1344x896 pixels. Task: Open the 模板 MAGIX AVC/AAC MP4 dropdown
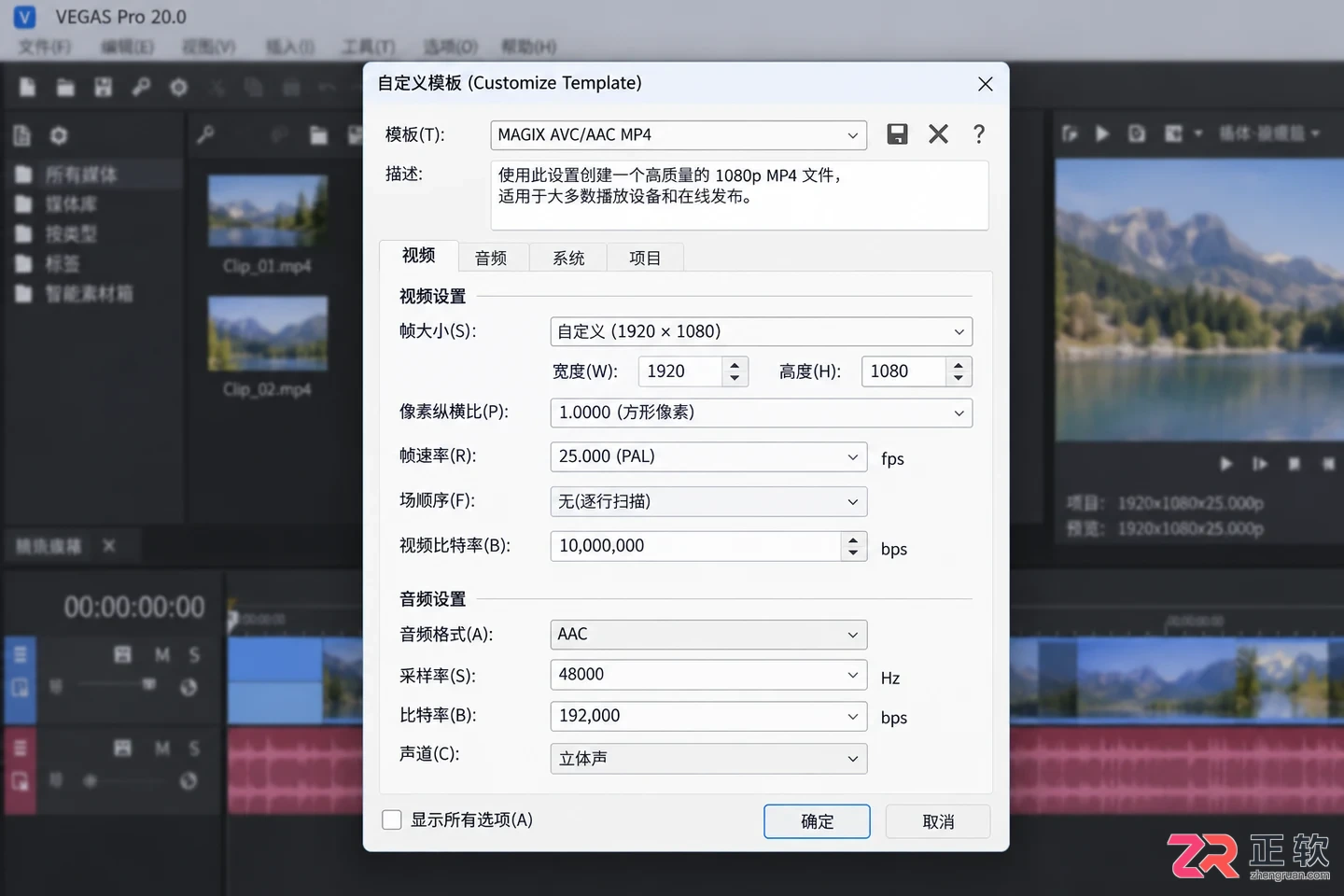click(x=679, y=135)
